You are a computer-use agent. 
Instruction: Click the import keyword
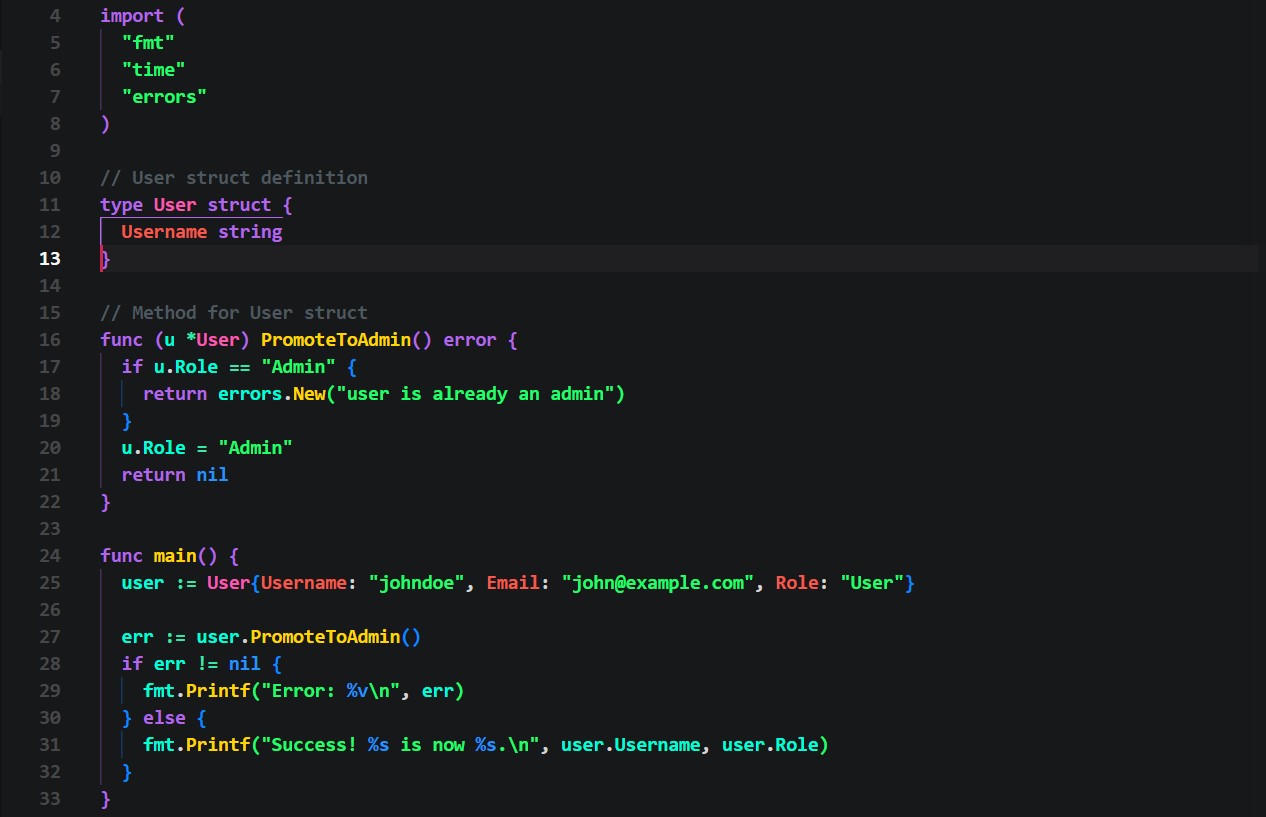click(132, 15)
